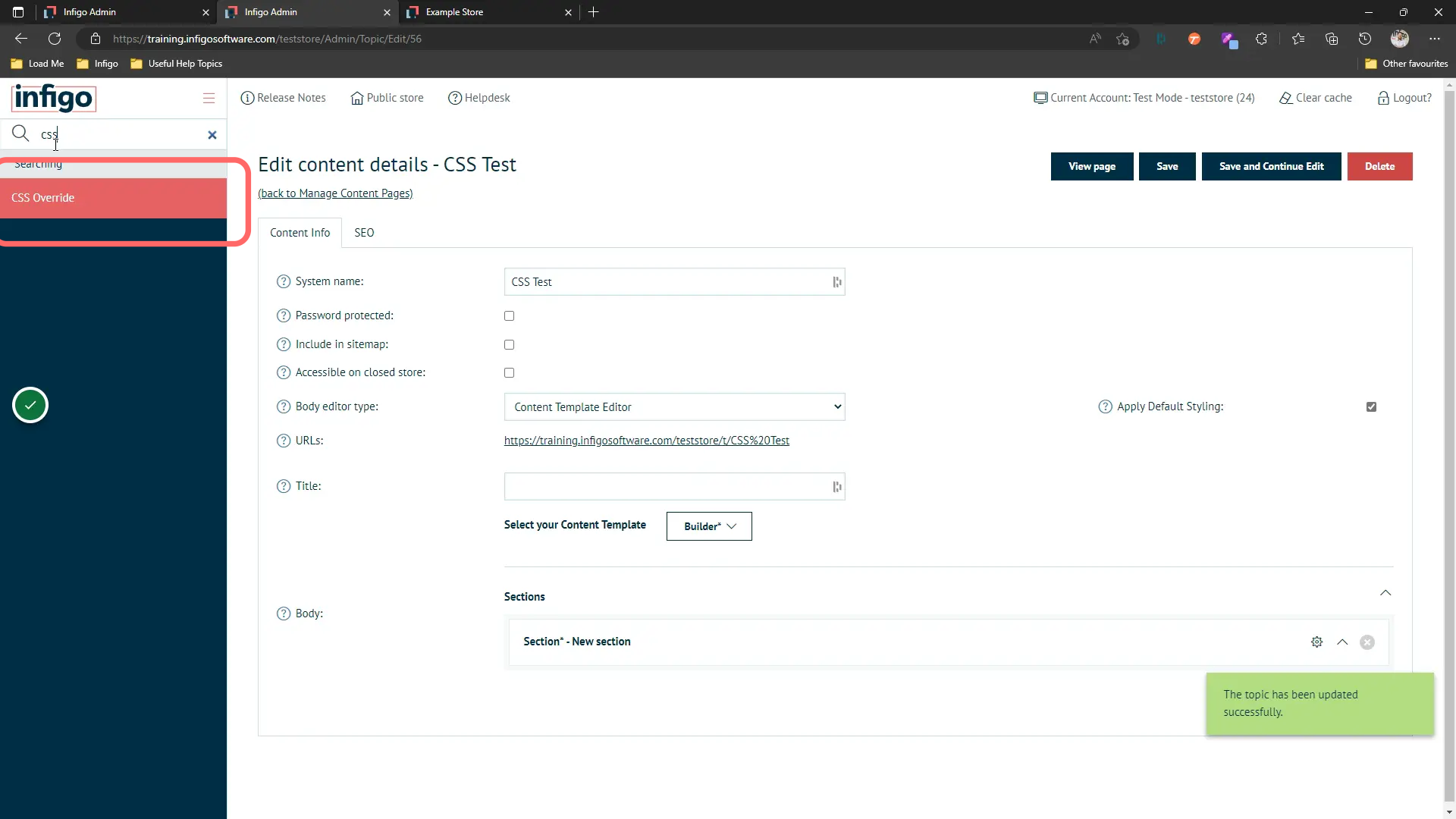The image size is (1456, 819).
Task: Open the CSS Test URL link
Action: 647,441
